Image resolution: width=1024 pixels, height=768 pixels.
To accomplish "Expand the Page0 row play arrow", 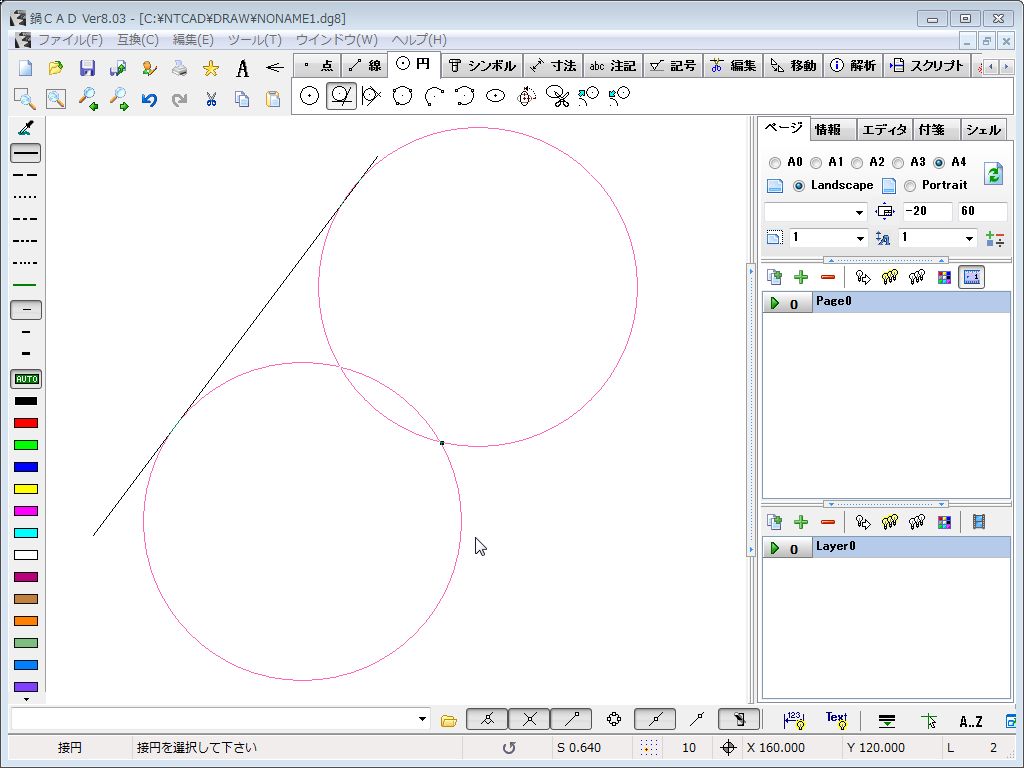I will (775, 303).
